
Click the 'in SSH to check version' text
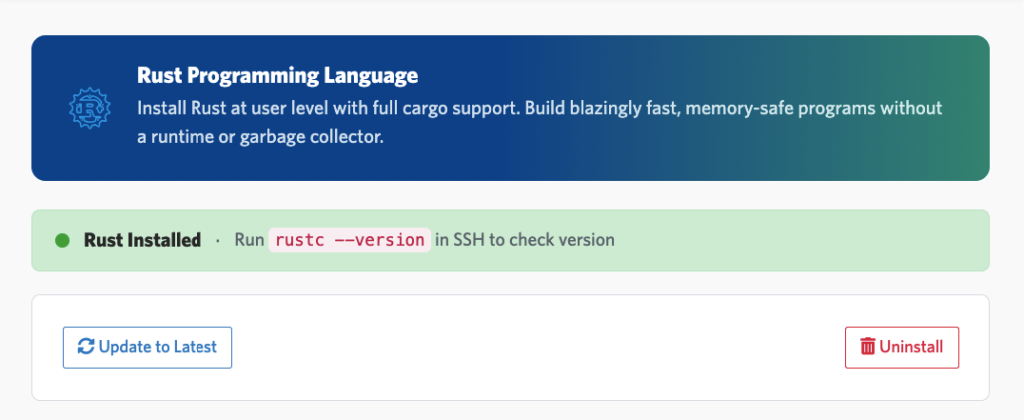[524, 240]
